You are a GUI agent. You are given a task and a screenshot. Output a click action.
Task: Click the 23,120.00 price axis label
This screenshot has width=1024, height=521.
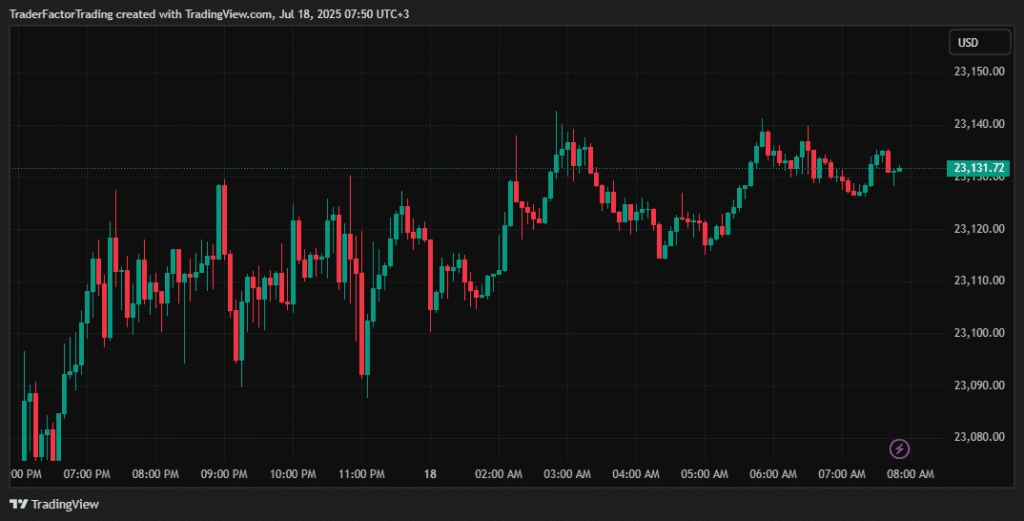979,229
